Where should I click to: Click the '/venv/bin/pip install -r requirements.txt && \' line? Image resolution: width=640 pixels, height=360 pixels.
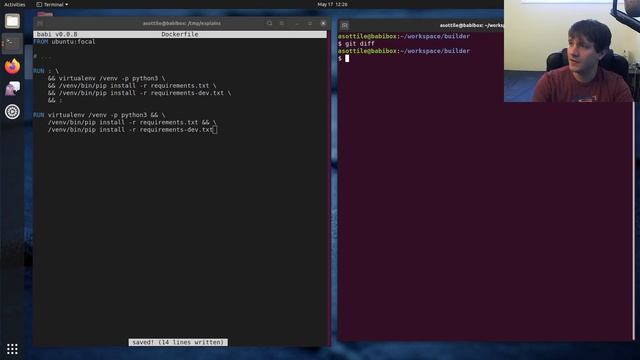tap(132, 122)
